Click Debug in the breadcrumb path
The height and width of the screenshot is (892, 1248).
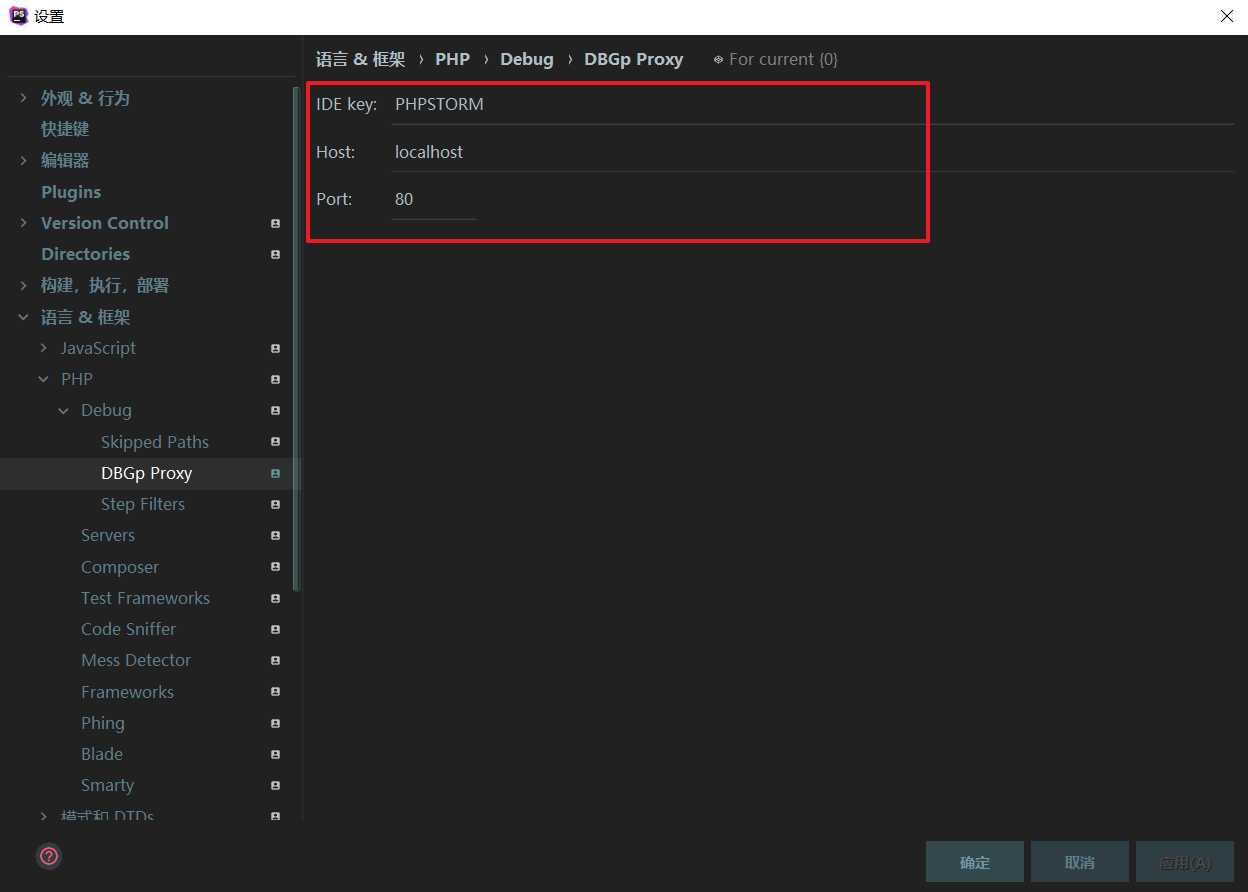(x=527, y=59)
